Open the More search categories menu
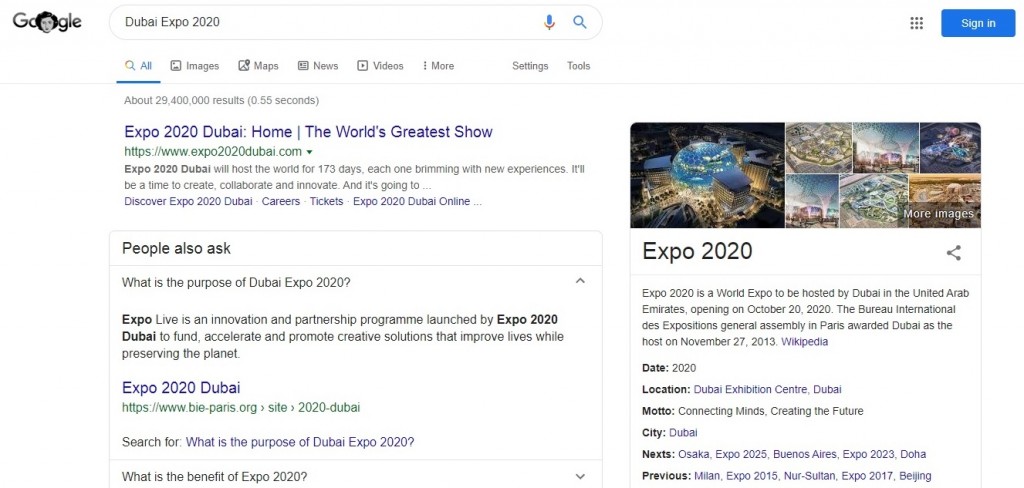This screenshot has width=1024, height=488. click(x=438, y=66)
